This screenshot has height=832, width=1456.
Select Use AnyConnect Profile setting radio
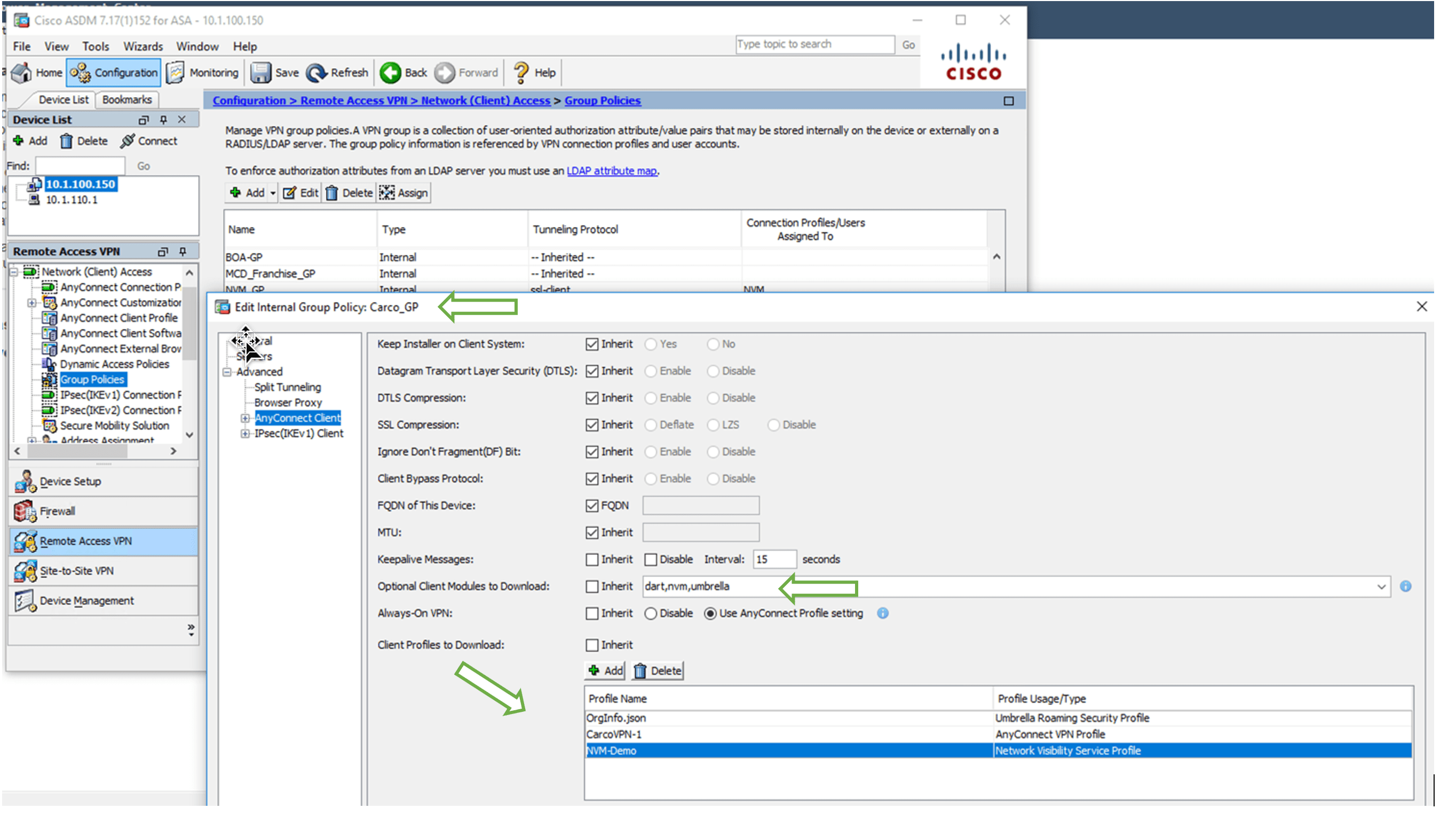[710, 613]
